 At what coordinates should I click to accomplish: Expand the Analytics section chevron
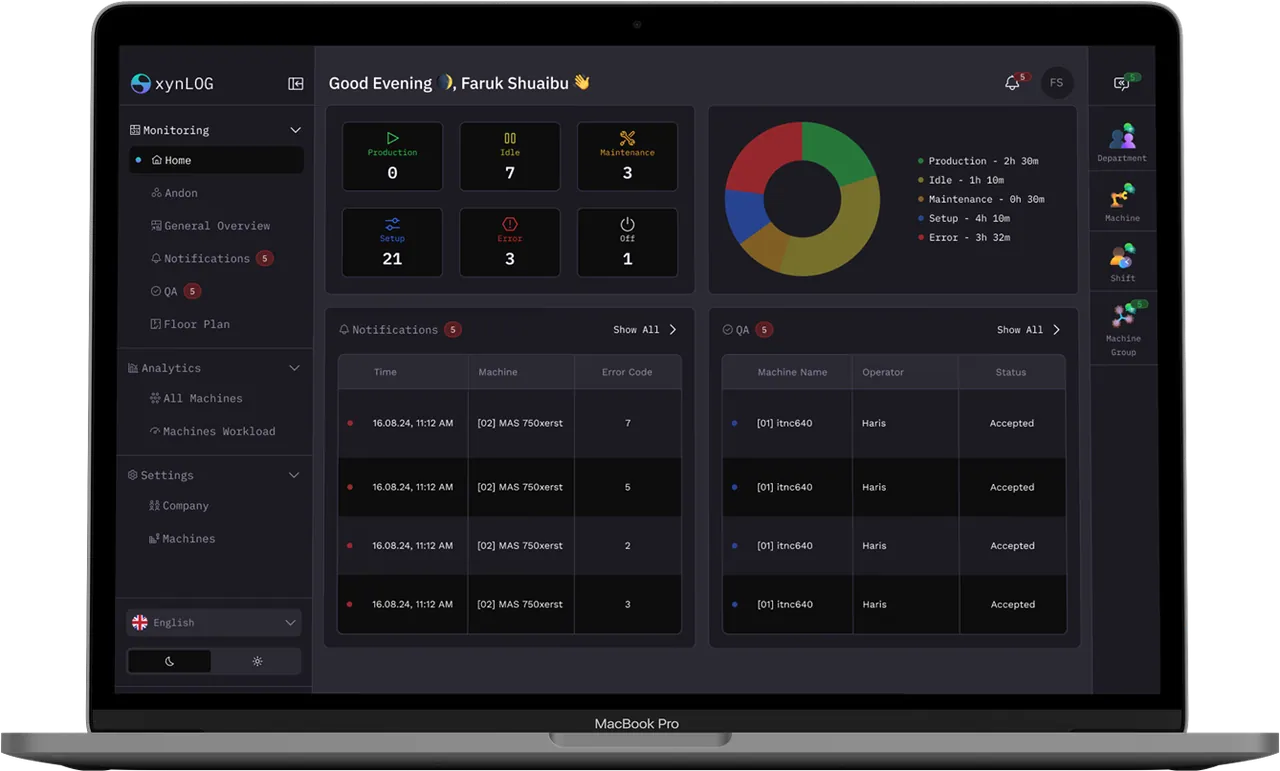(x=295, y=368)
